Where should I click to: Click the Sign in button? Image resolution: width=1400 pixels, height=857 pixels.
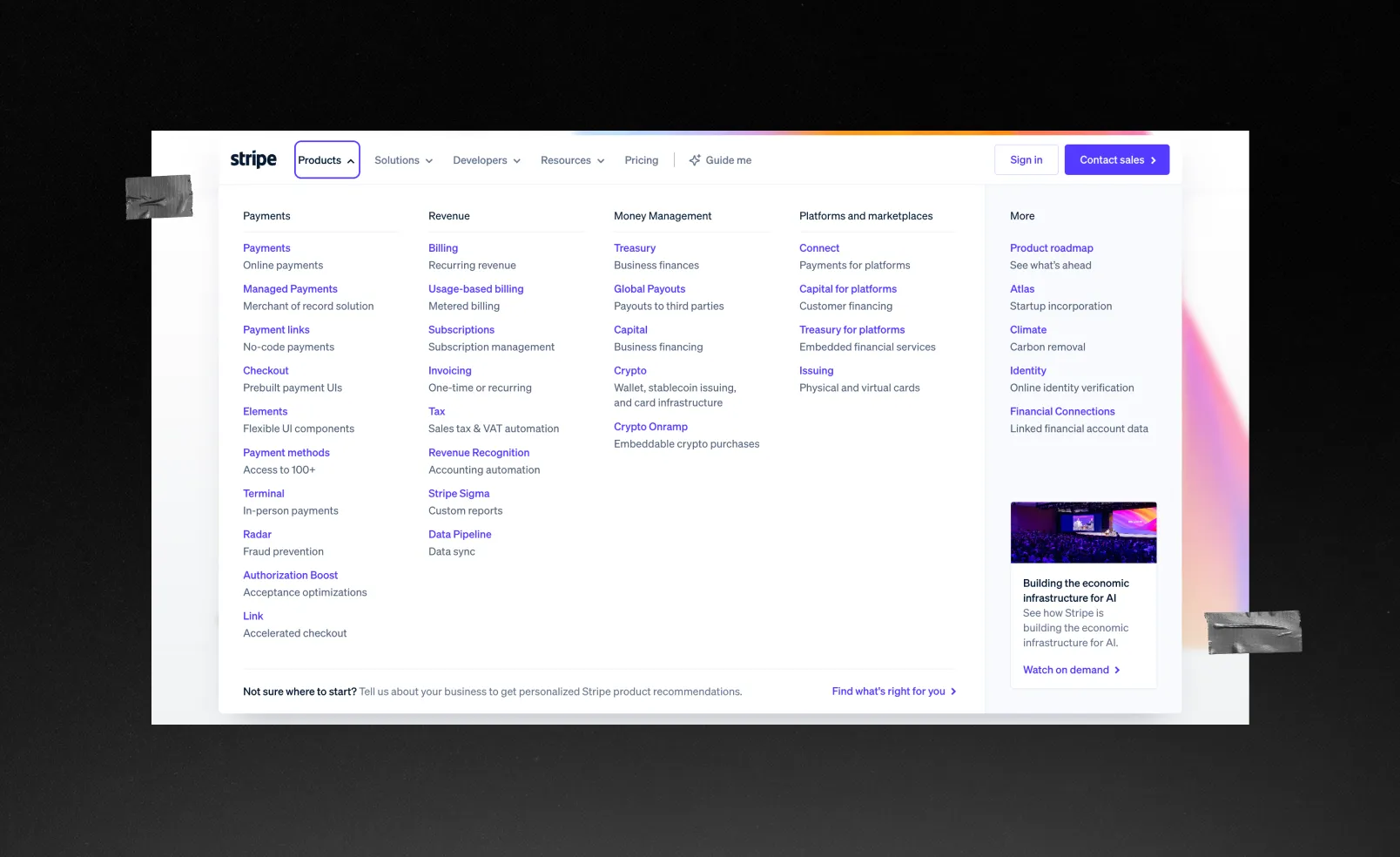point(1026,159)
